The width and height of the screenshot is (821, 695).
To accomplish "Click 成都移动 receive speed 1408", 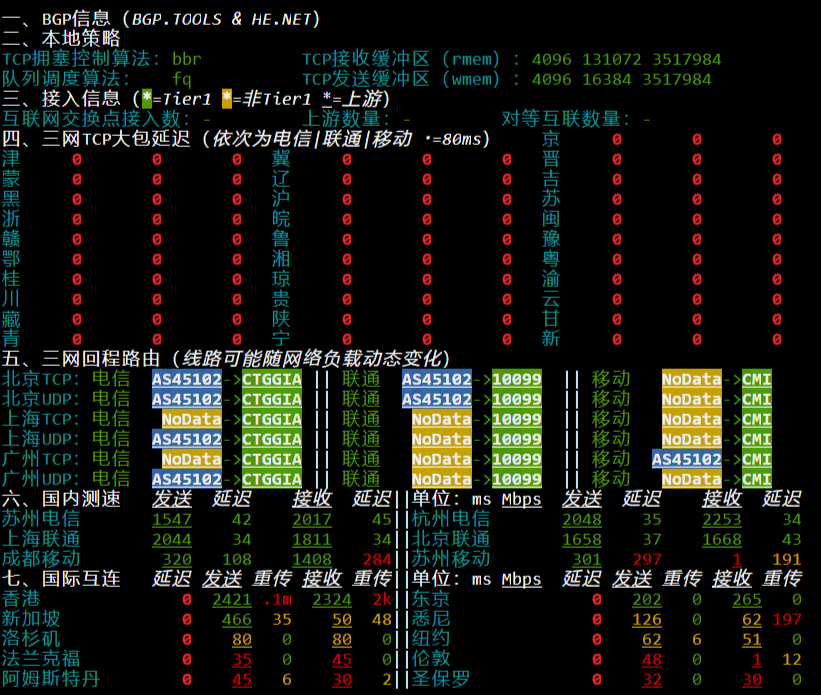I will coord(312,559).
